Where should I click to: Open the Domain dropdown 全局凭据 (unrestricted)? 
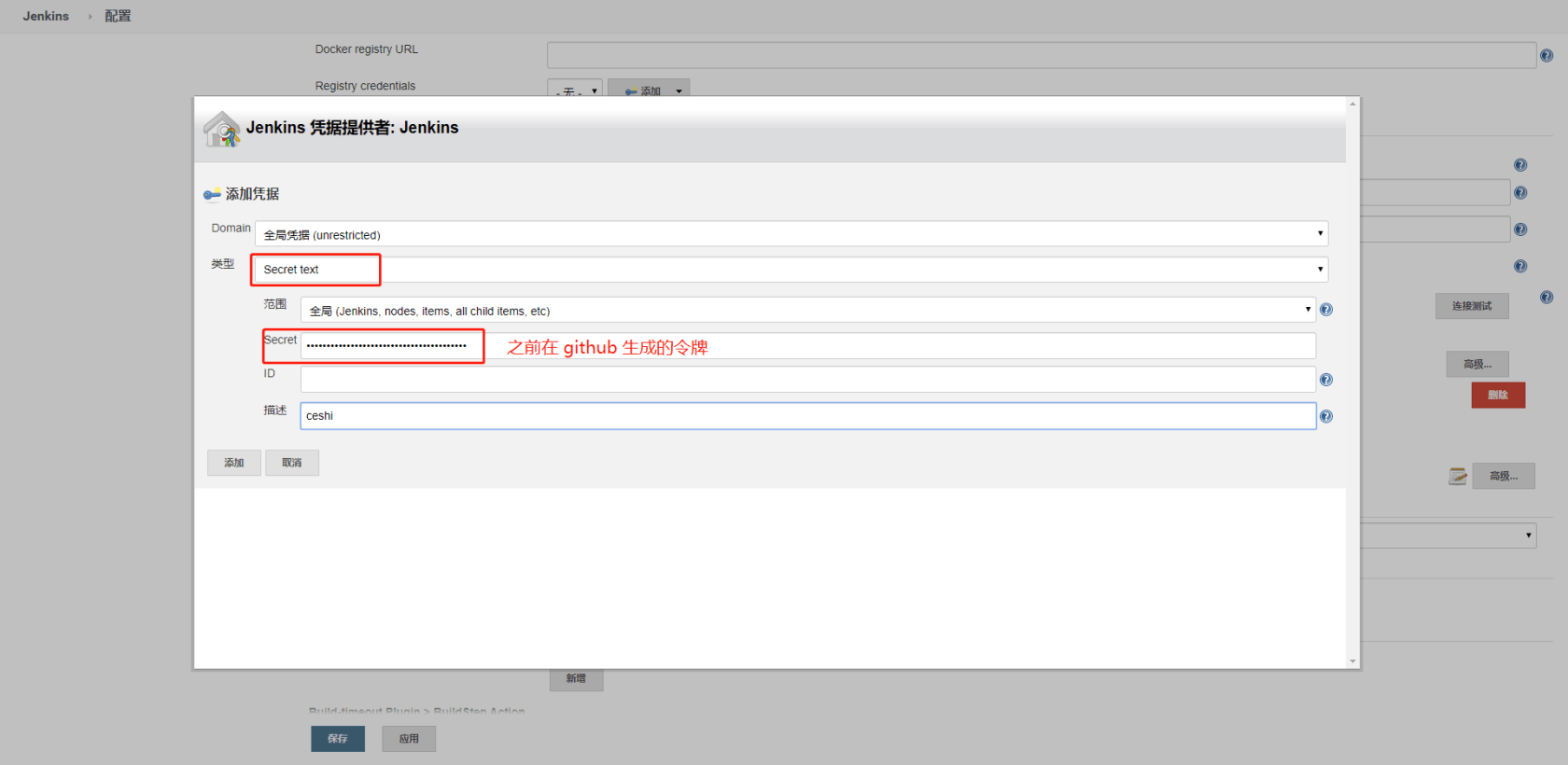(x=791, y=234)
